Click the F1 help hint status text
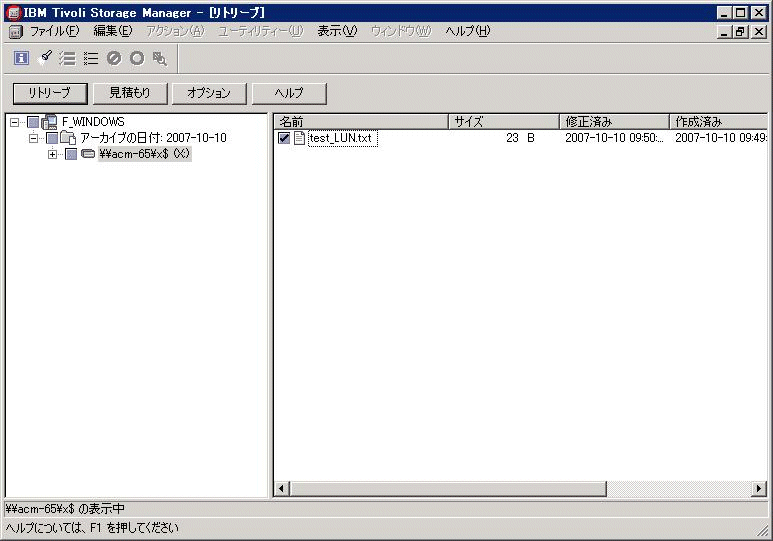 point(92,528)
